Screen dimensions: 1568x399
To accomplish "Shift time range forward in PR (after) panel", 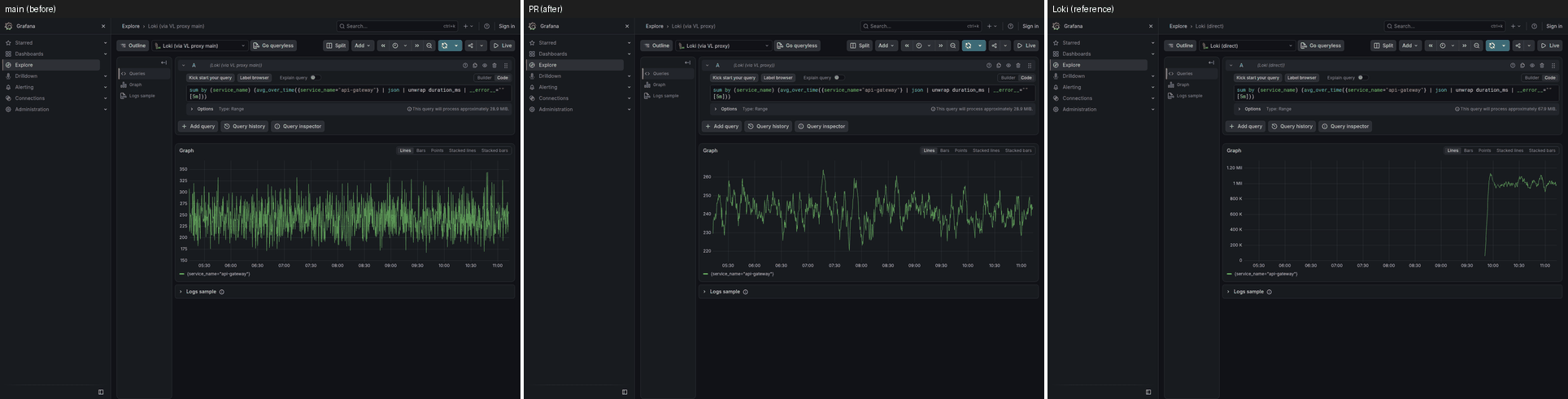I will 941,46.
